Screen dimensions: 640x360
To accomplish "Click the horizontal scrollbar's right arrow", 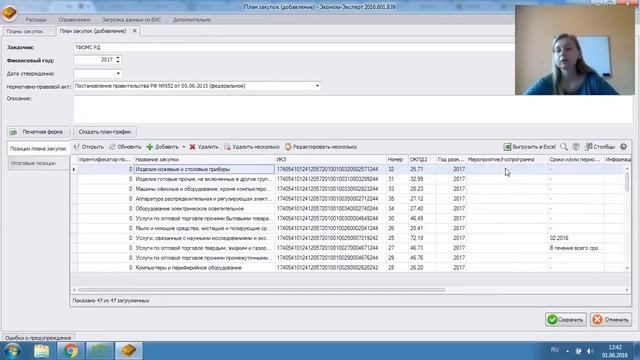I will tap(627, 290).
